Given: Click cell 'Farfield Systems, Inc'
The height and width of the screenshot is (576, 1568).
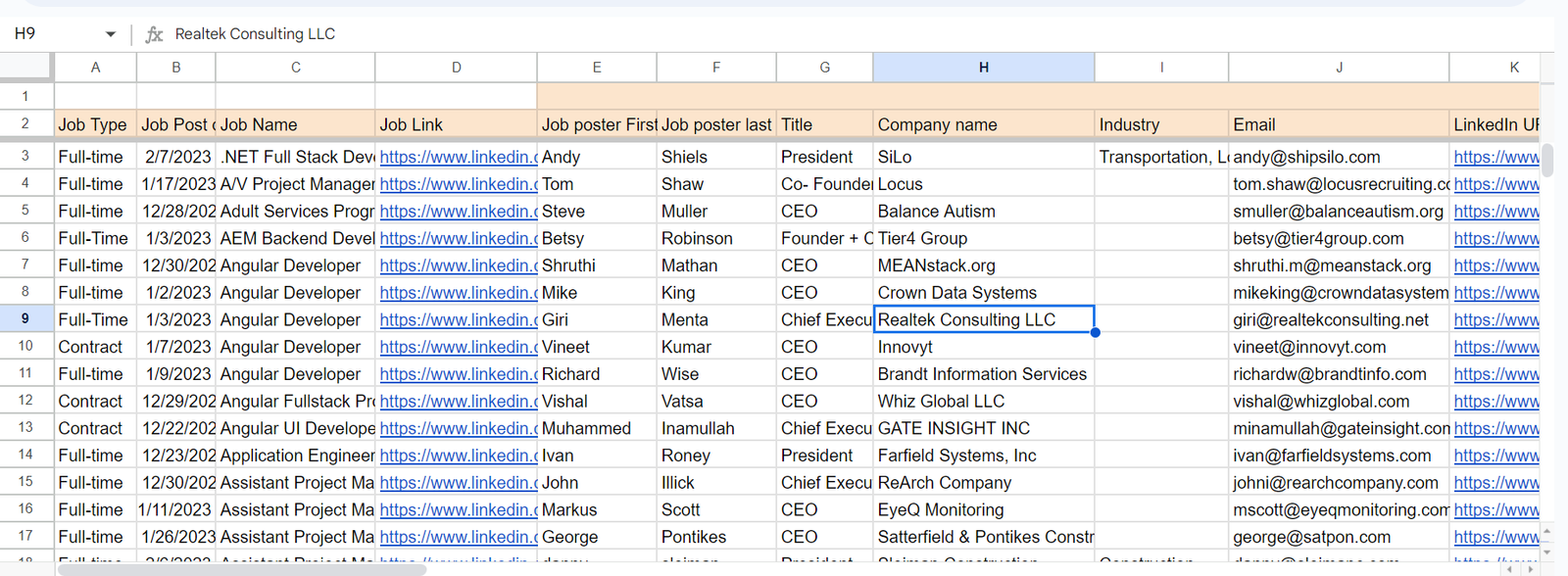Looking at the screenshot, I should pos(984,456).
